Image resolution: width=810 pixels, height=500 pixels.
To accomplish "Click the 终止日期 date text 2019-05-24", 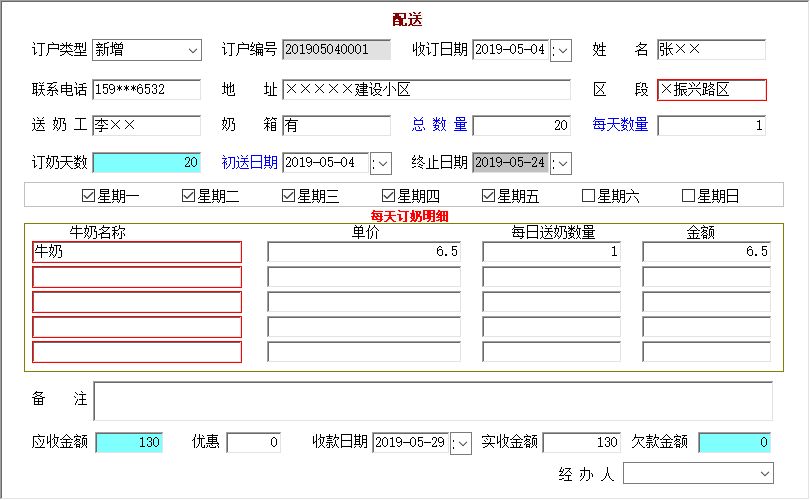I will [510, 163].
